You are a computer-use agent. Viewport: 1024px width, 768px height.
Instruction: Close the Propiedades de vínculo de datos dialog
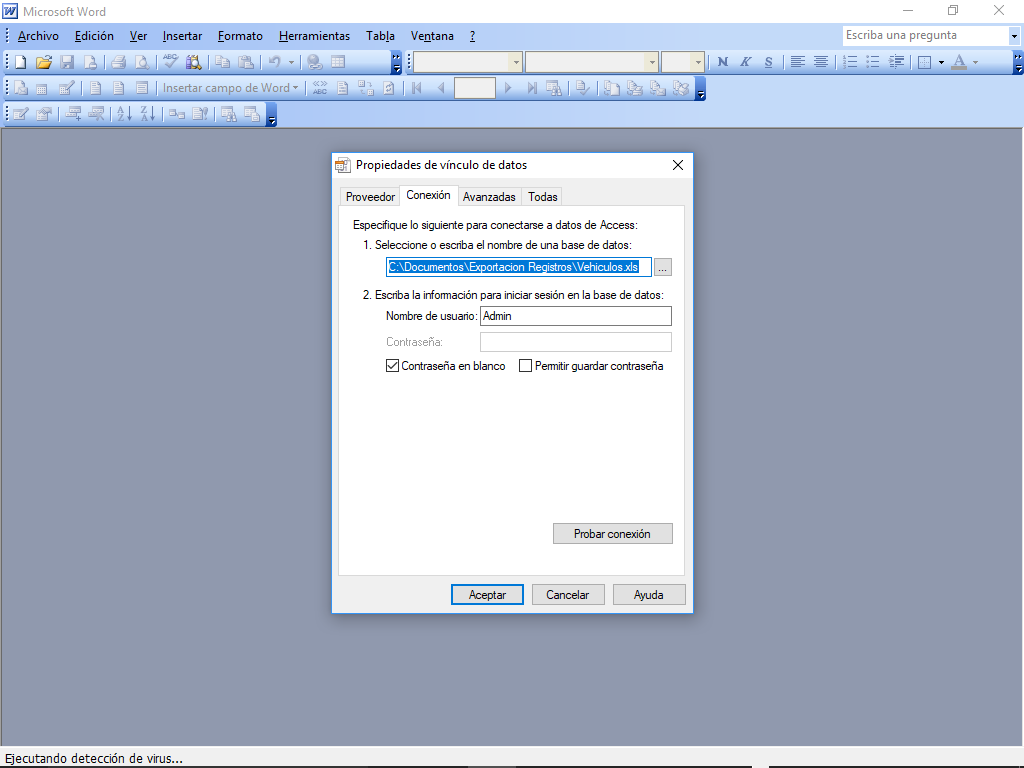pyautogui.click(x=678, y=165)
